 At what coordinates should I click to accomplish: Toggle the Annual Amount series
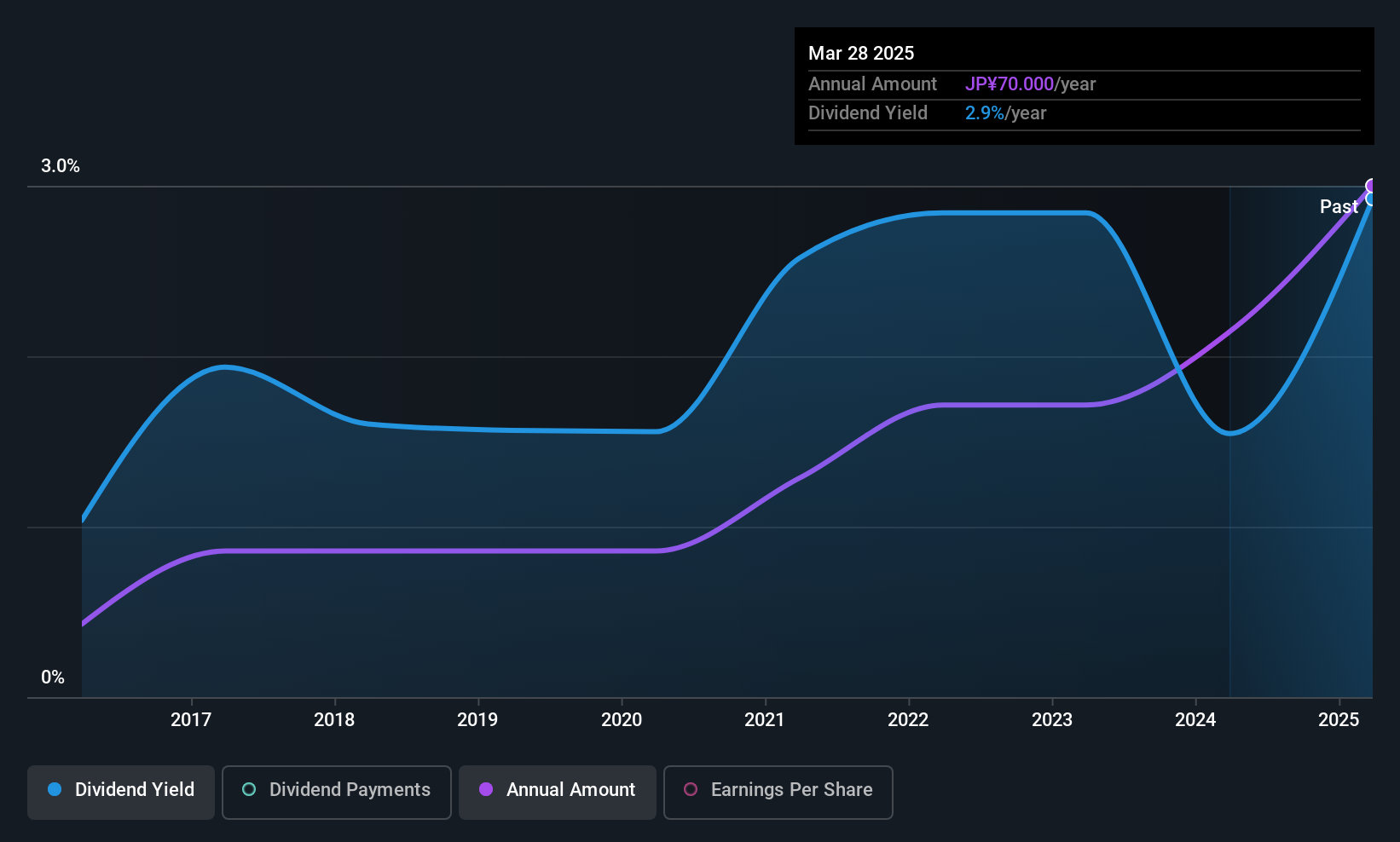[558, 792]
